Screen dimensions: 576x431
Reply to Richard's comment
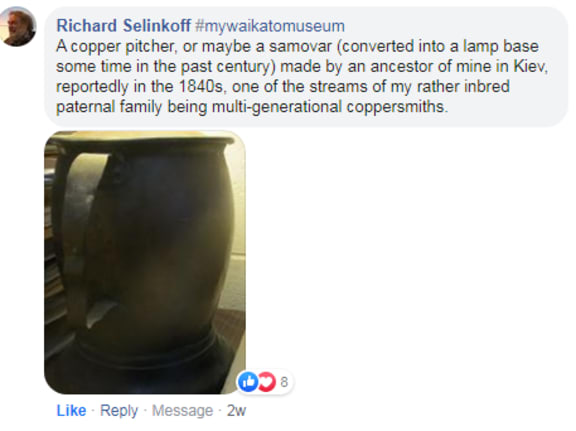click(x=119, y=410)
